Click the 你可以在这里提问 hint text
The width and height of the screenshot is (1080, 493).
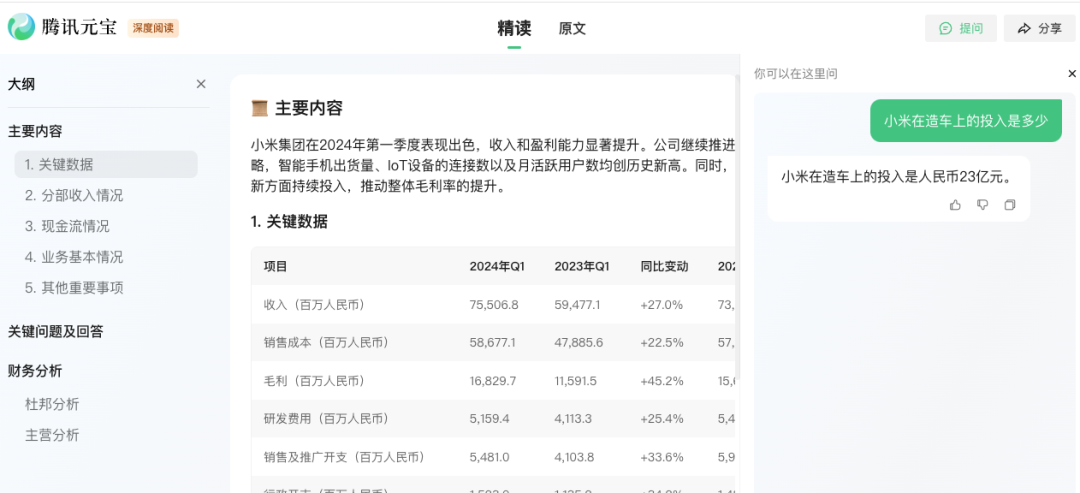(x=796, y=74)
